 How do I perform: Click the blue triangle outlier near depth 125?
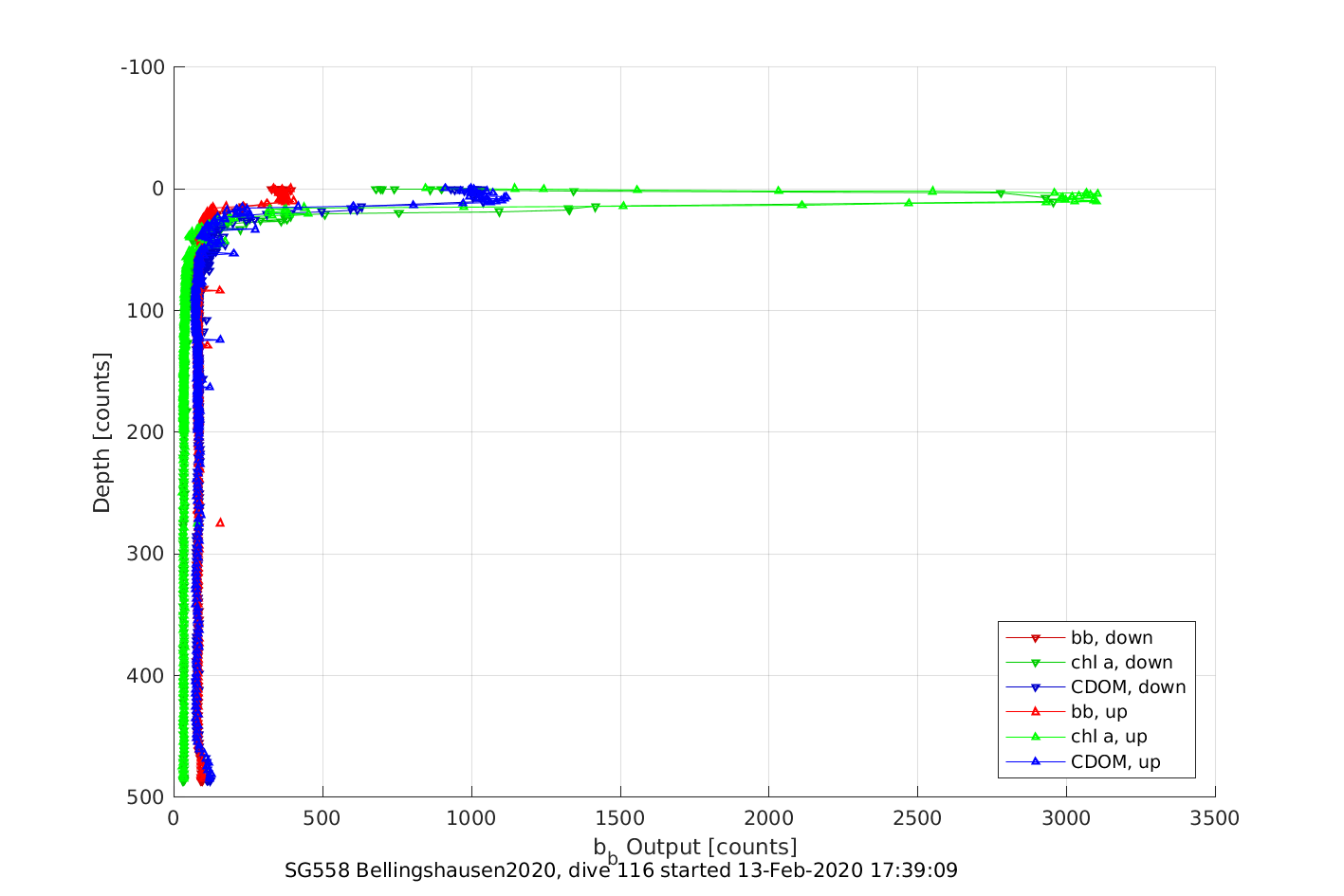[x=220, y=338]
